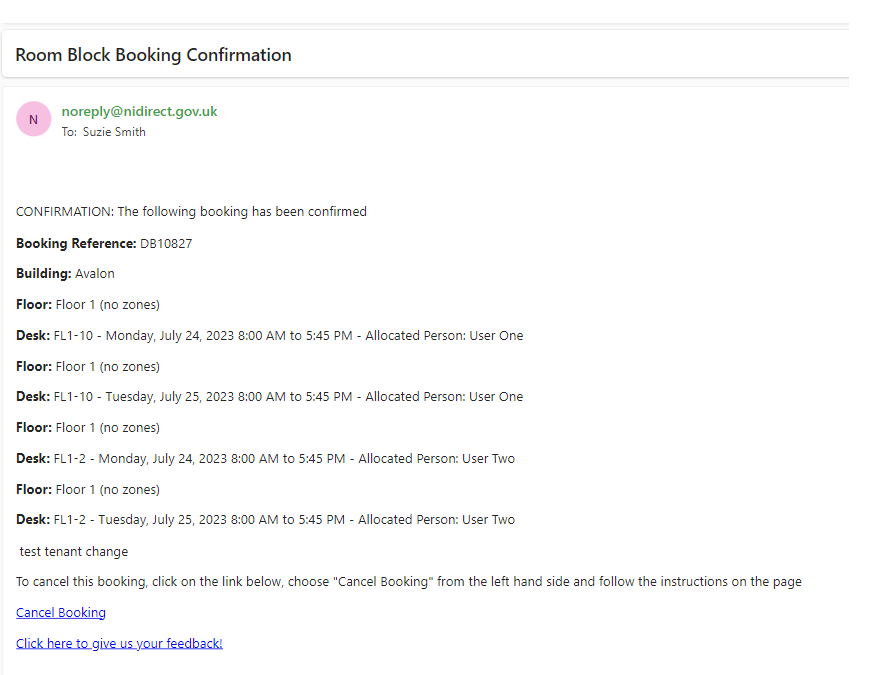Click the bold "Booking Reference:" label
Viewport: 891px width, 675px height.
click(76, 243)
